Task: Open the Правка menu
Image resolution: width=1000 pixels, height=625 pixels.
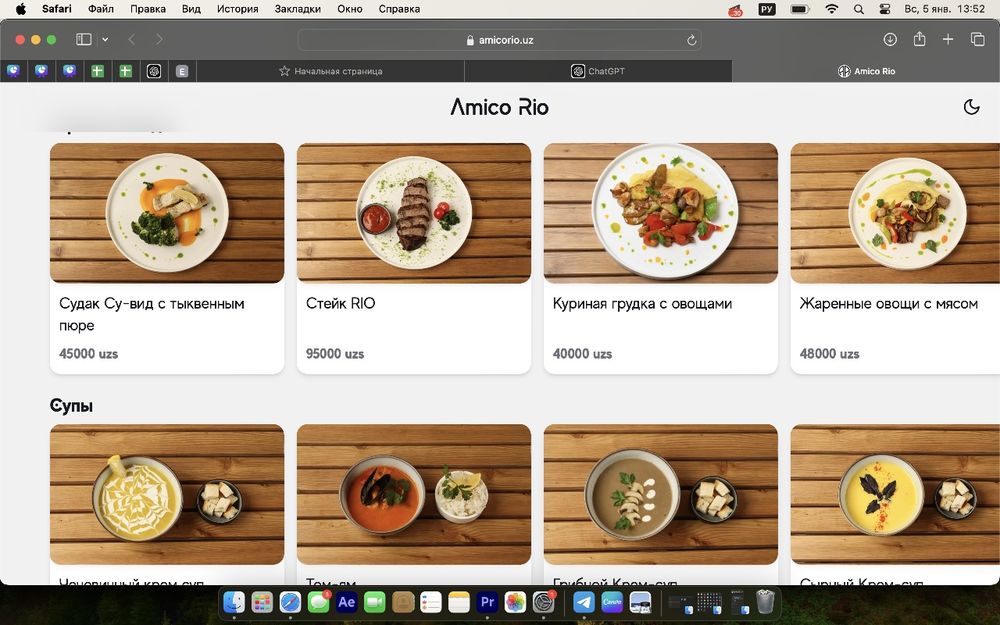Action: point(148,9)
